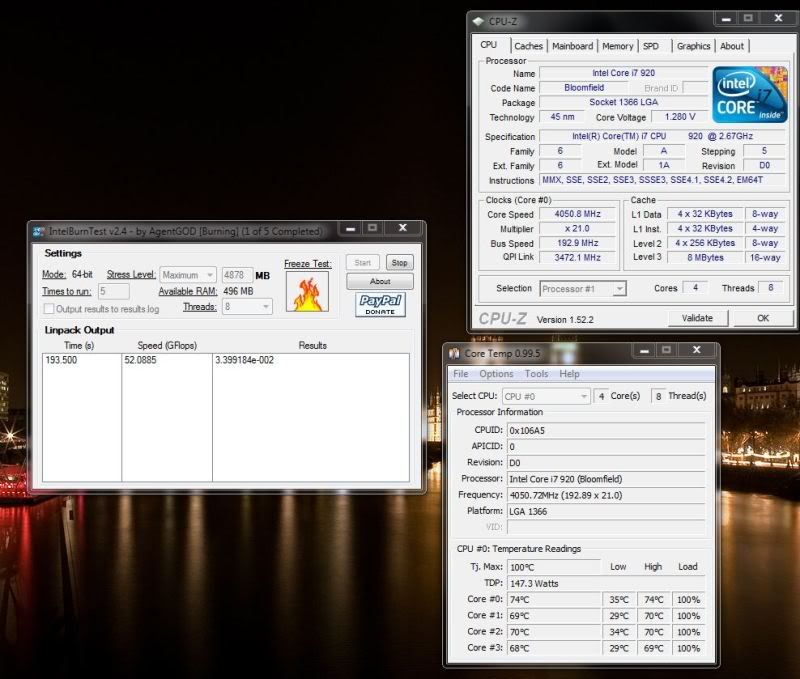Switch to the Memory tab
This screenshot has width=800, height=679.
pos(617,46)
